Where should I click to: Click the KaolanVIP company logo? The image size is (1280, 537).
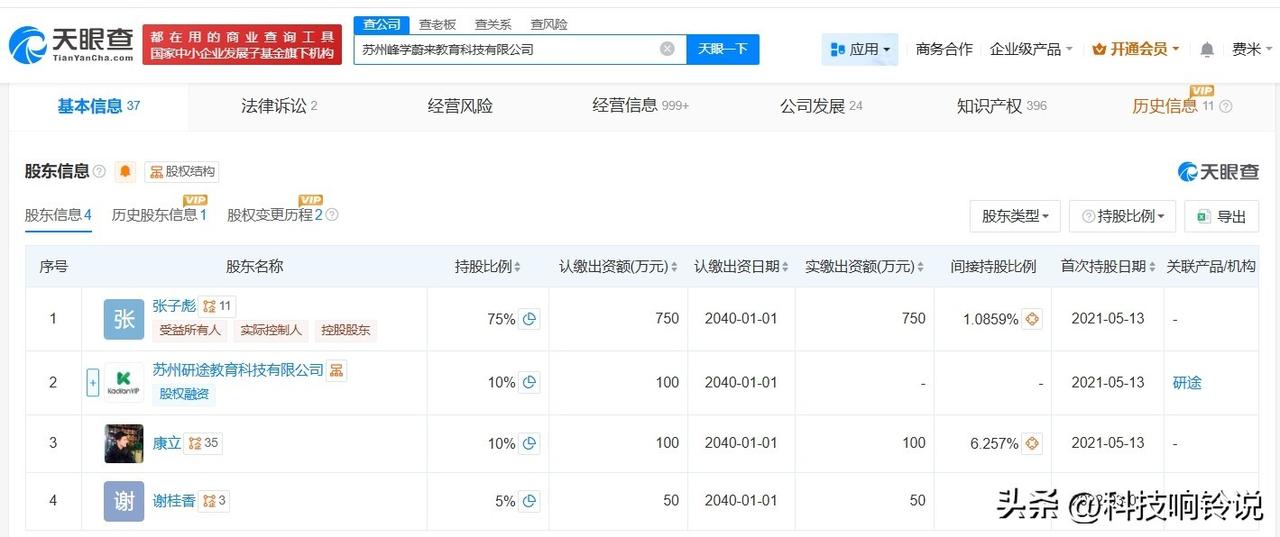point(124,382)
